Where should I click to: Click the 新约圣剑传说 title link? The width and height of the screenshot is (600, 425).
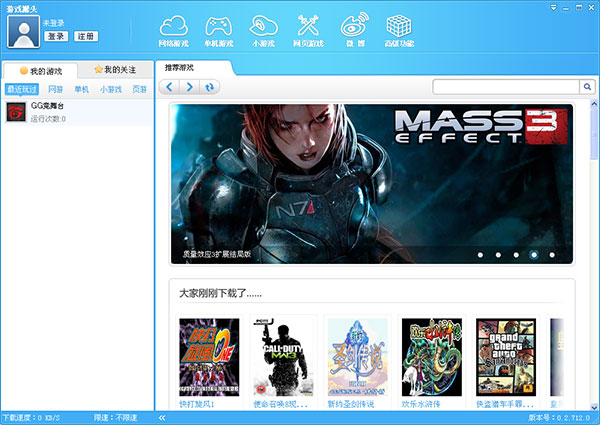tap(351, 404)
